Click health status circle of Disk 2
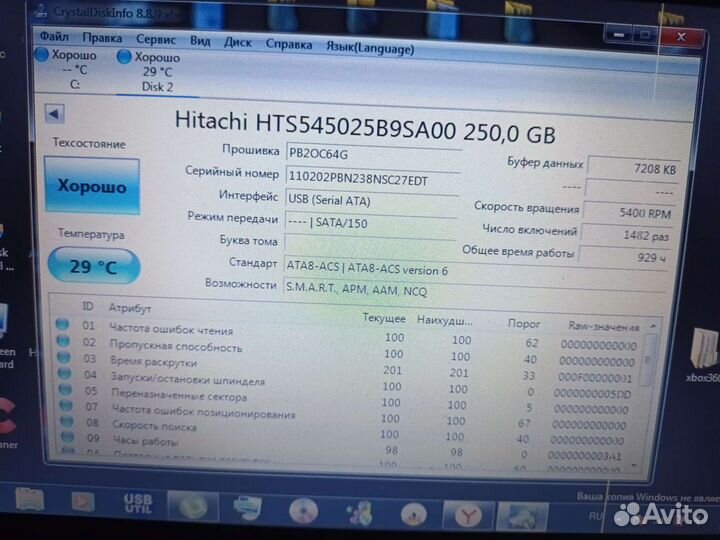Viewport: 720px width, 540px height. (x=124, y=56)
